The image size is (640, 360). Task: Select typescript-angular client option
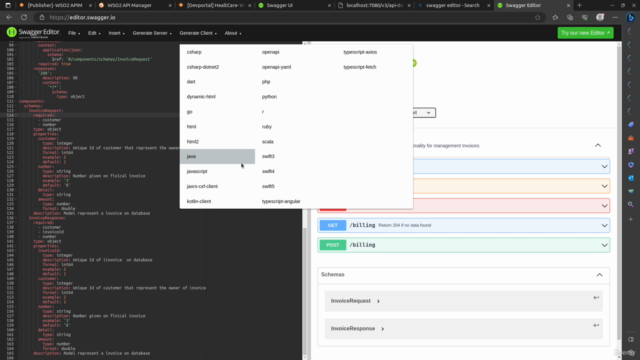pos(296,201)
